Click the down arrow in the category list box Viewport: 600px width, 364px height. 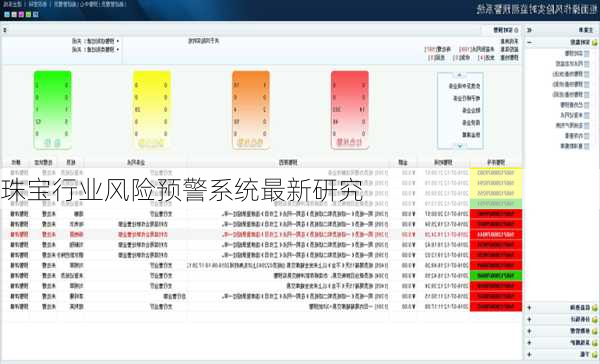point(460,146)
